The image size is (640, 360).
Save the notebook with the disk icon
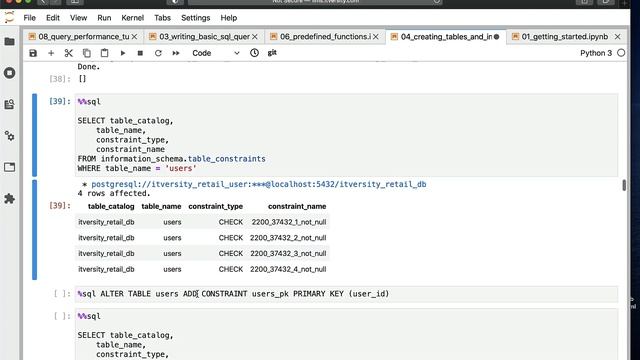pyautogui.click(x=33, y=53)
